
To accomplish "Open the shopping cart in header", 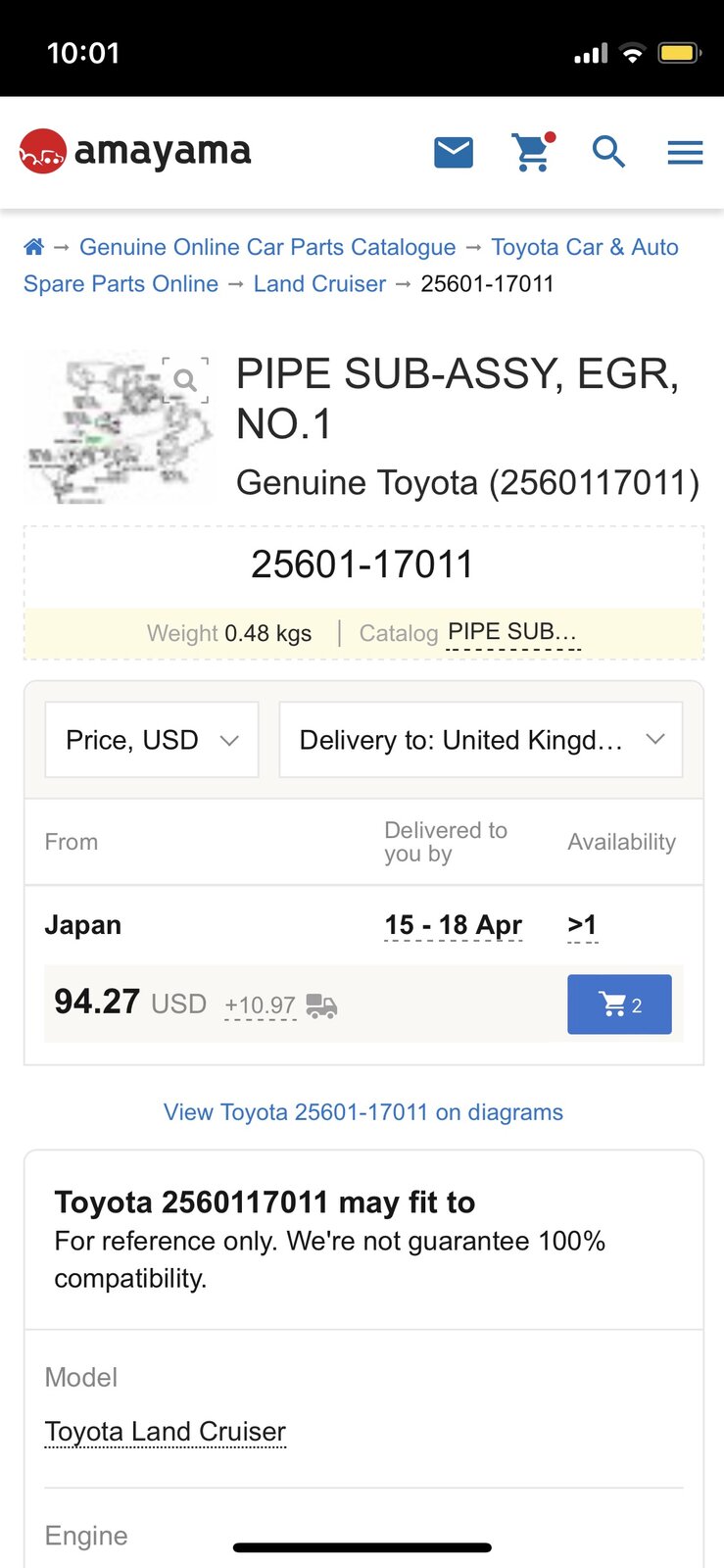I will click(533, 152).
